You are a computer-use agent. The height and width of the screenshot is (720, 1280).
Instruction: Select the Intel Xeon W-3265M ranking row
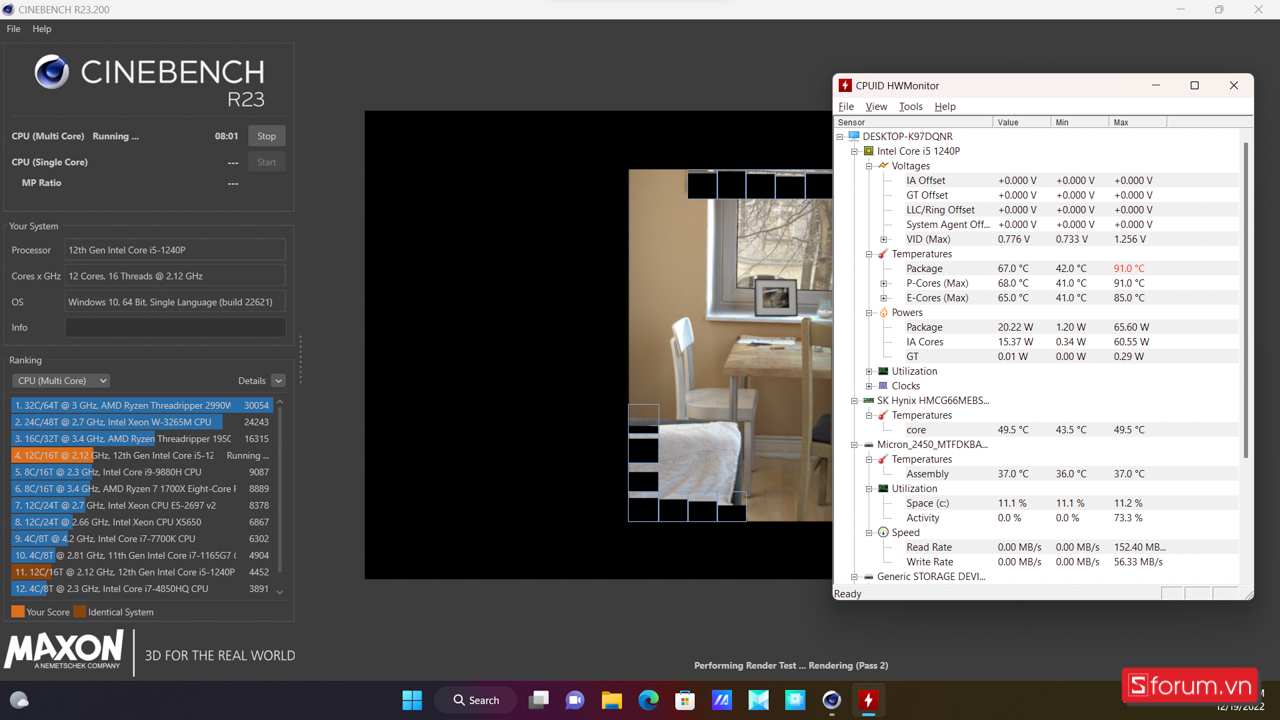(x=142, y=422)
